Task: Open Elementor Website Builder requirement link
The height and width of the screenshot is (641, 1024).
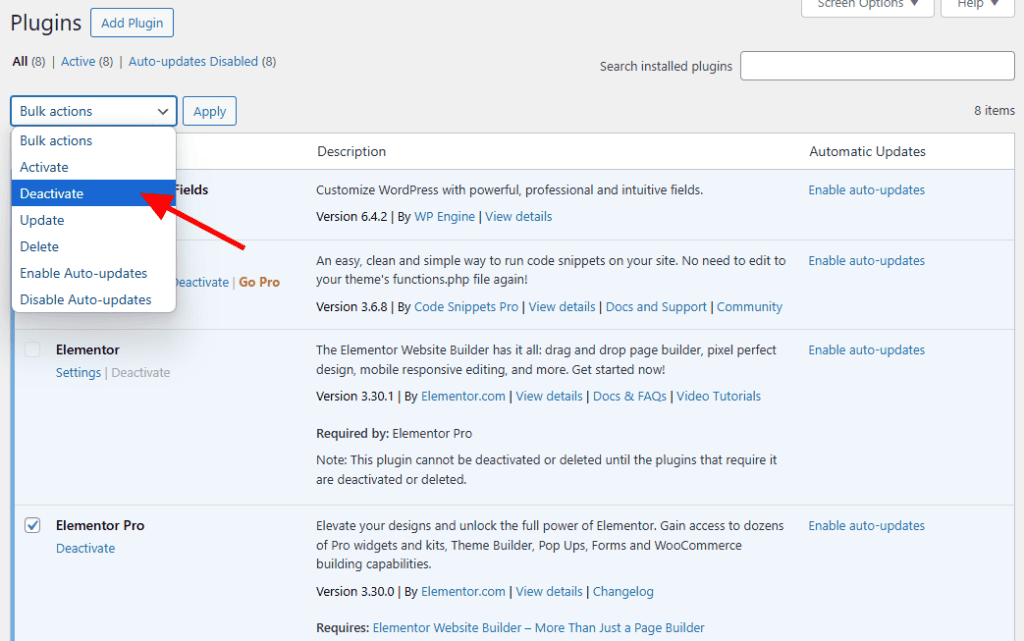Action: click(x=539, y=628)
